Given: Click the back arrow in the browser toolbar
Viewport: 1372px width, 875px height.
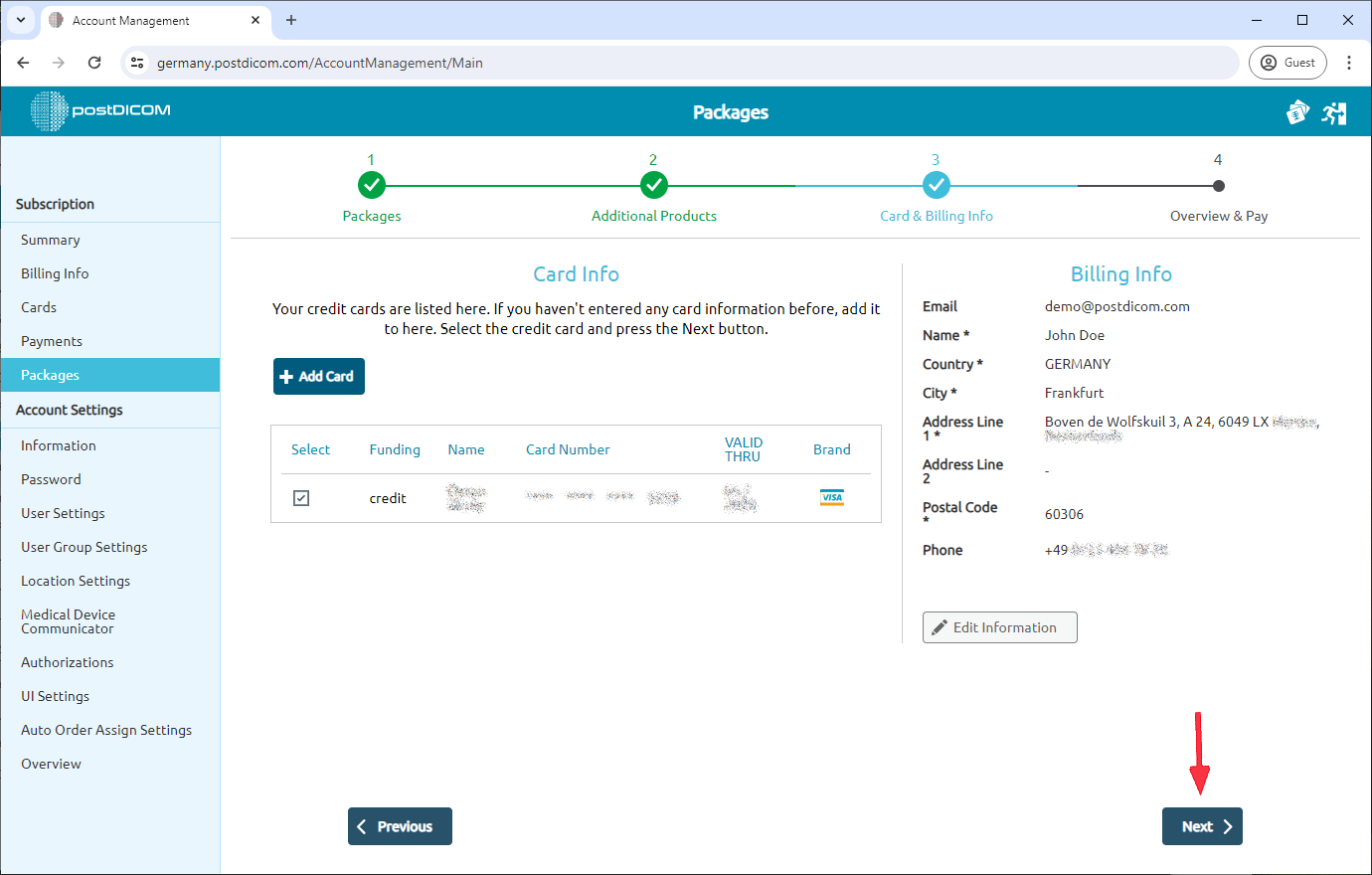Looking at the screenshot, I should coord(23,62).
